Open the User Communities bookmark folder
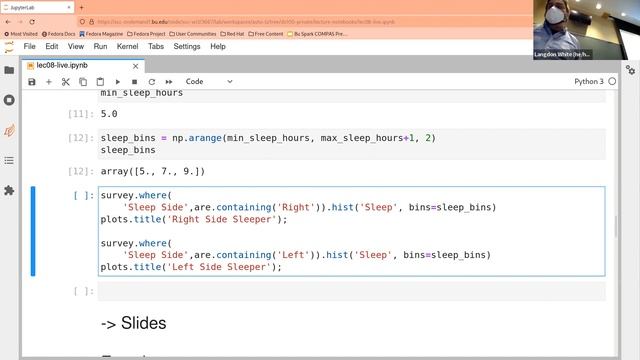Image resolution: width=640 pixels, height=360 pixels. click(x=193, y=34)
